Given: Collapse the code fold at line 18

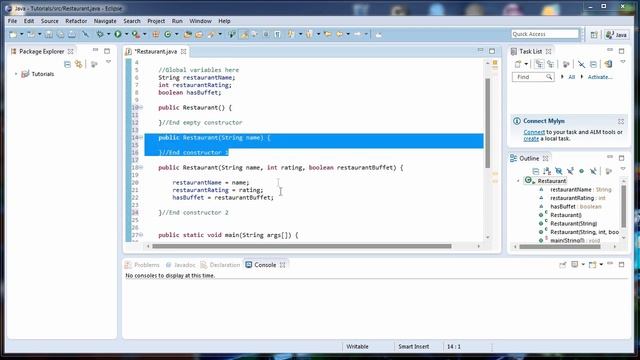Looking at the screenshot, I should pyautogui.click(x=141, y=167).
